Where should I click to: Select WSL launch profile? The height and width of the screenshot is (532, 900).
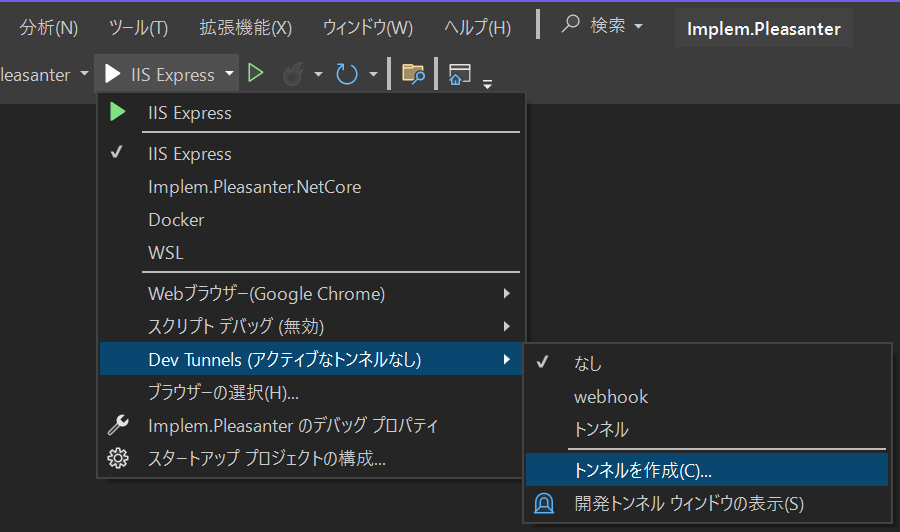pos(311,253)
